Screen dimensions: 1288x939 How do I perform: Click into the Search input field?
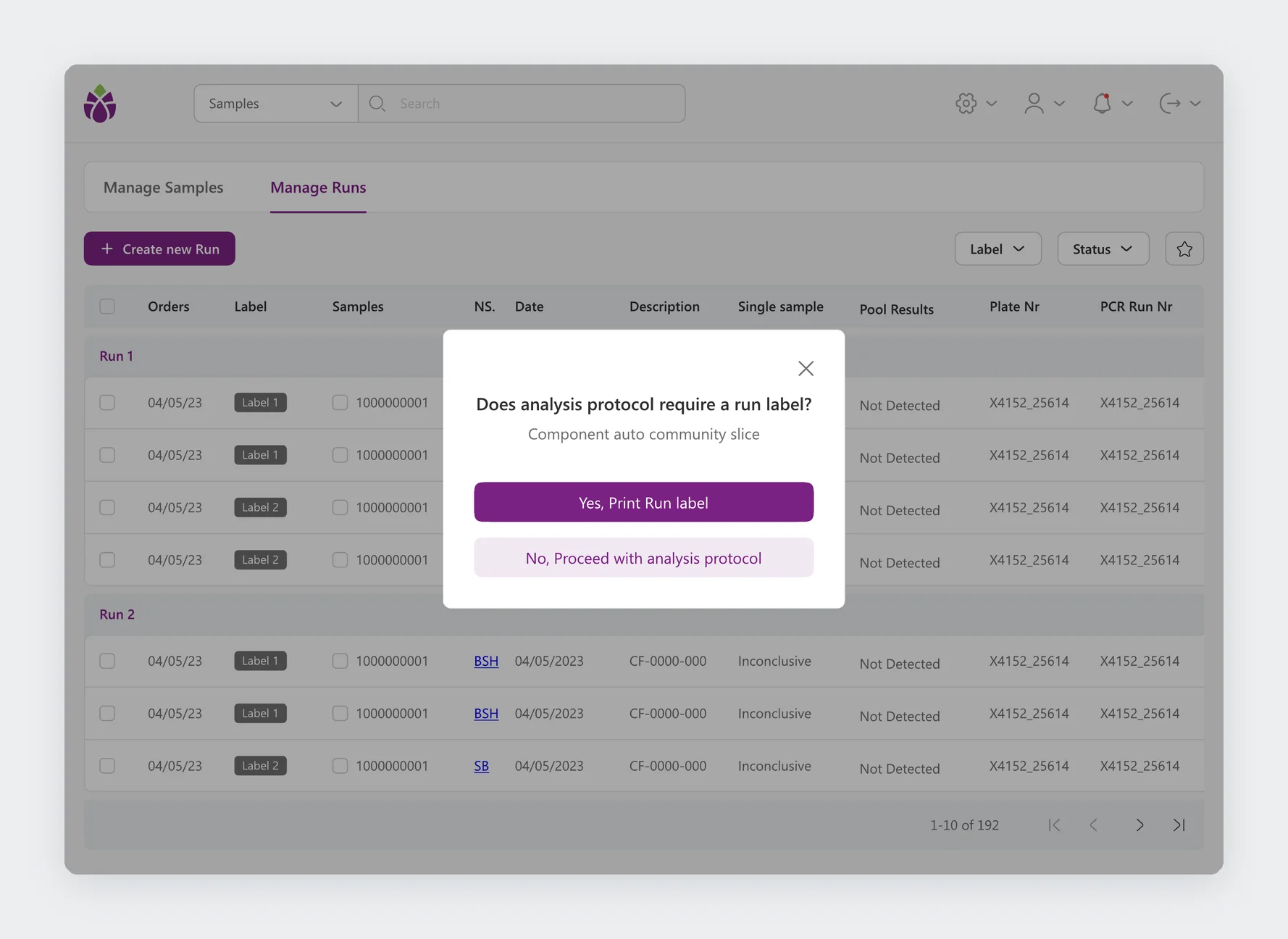click(x=522, y=103)
